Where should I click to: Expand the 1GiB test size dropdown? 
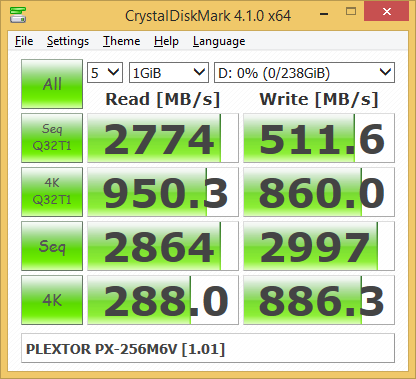(x=169, y=72)
